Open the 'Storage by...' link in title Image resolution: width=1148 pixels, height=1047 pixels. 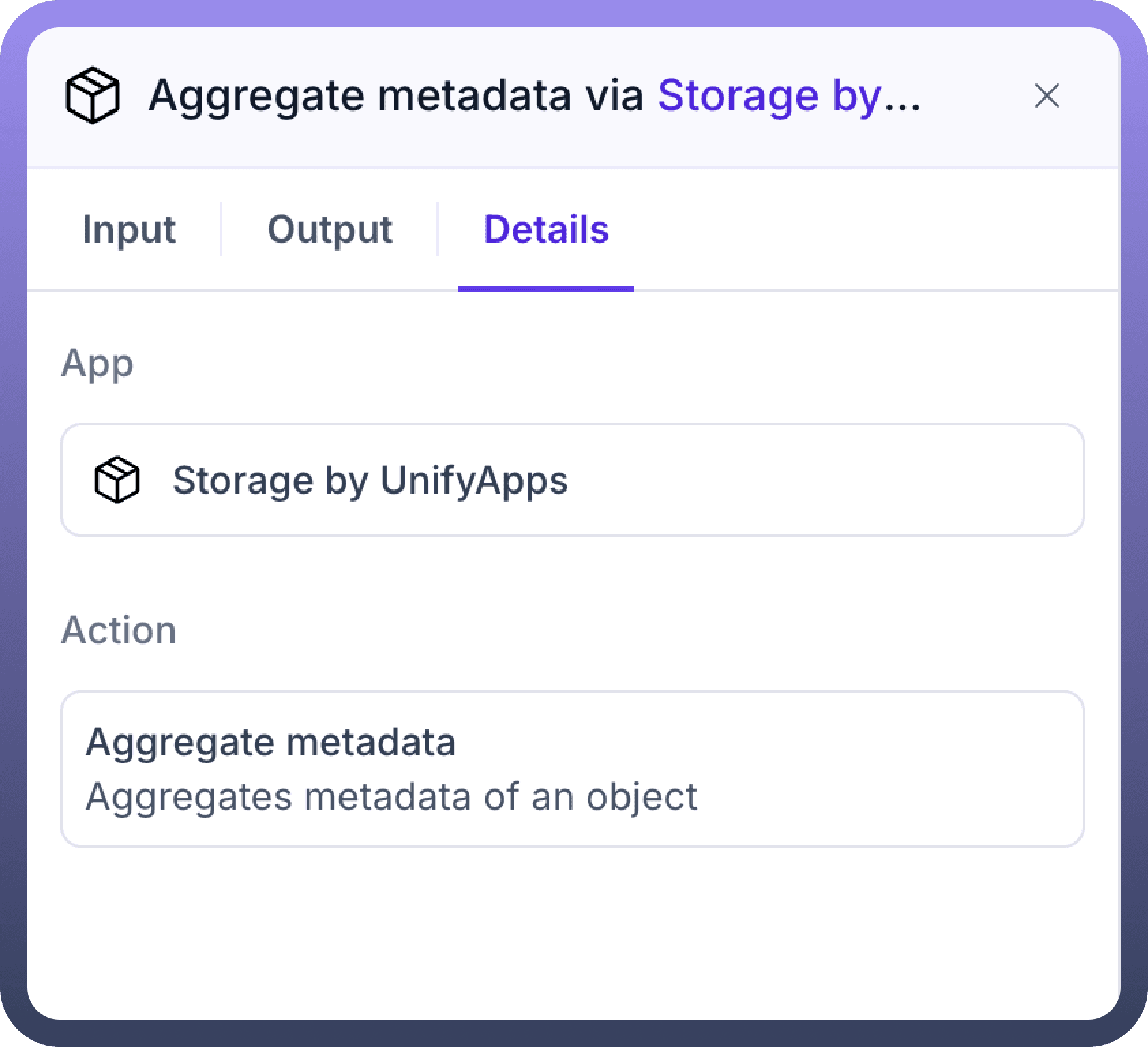click(789, 95)
